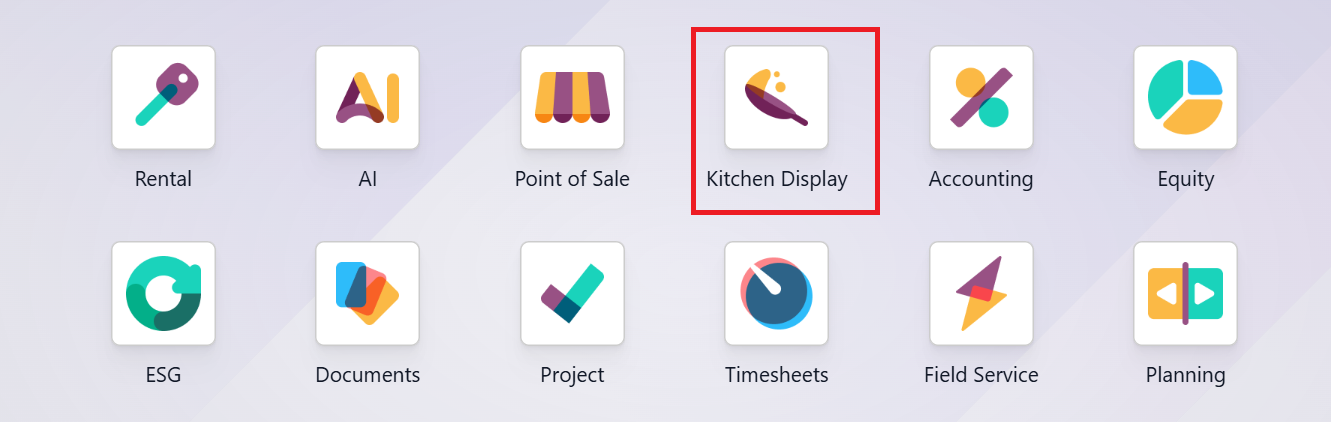Screen dimensions: 1331x422
Task: Click the Accounting app label
Action: point(981,180)
